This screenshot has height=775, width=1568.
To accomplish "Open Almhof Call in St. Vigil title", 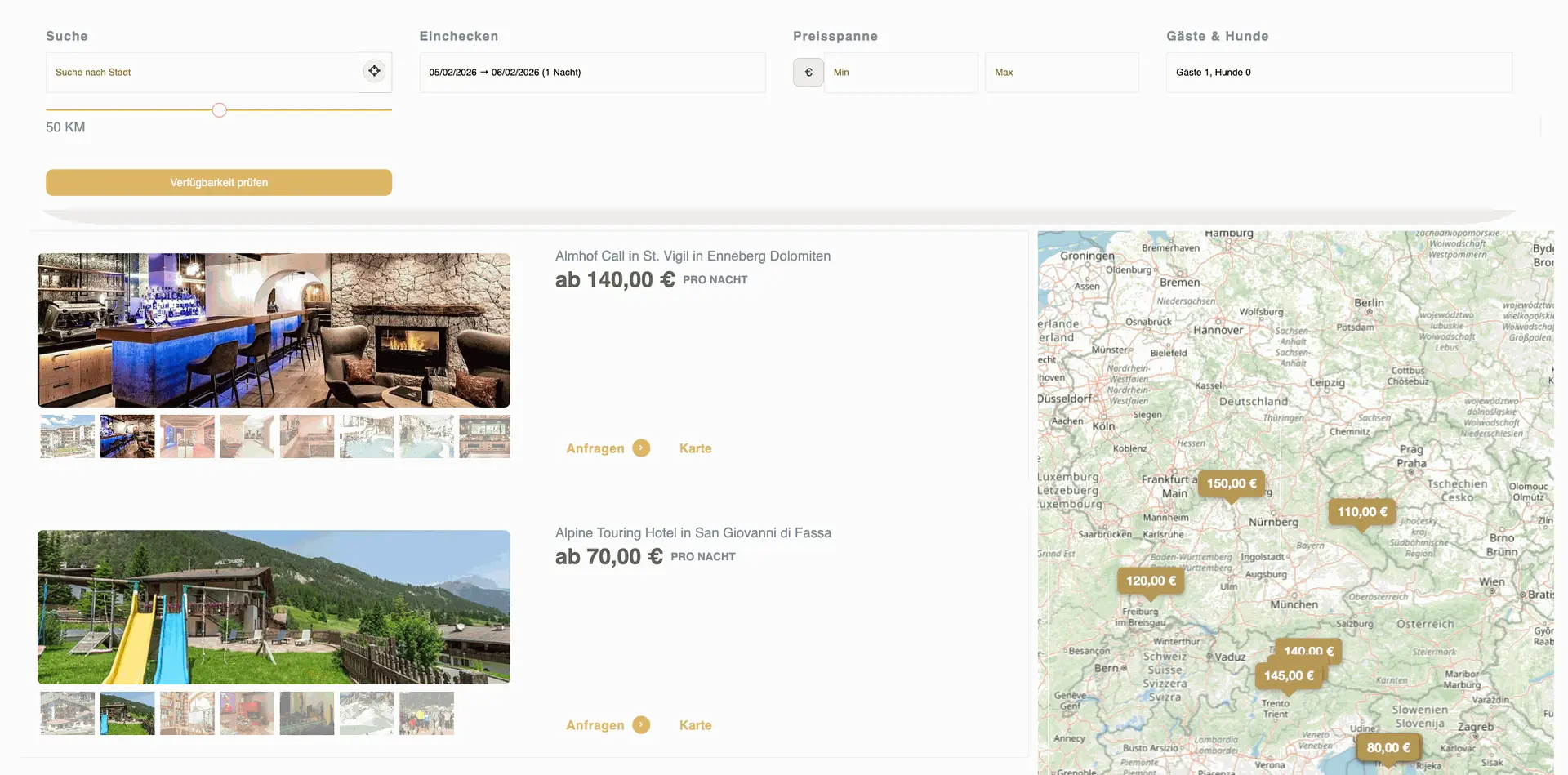I will pyautogui.click(x=693, y=256).
